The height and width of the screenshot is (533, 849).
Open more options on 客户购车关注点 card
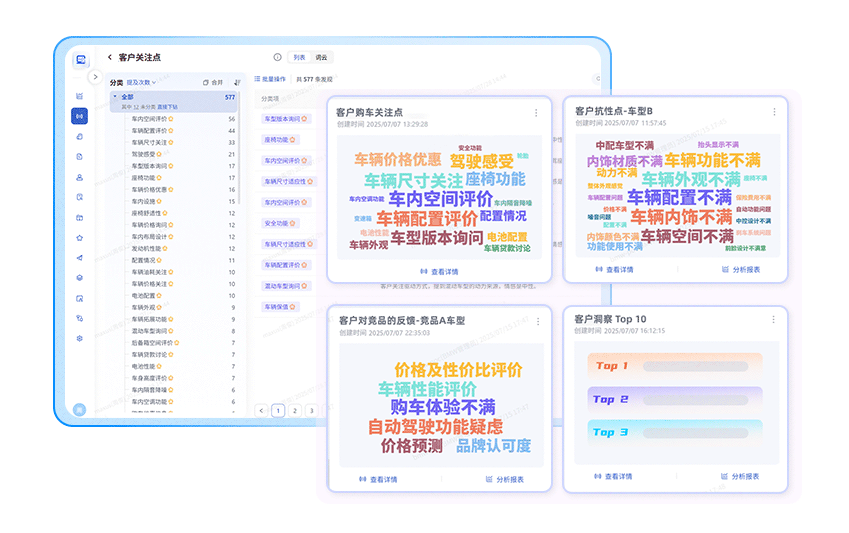pyautogui.click(x=536, y=113)
